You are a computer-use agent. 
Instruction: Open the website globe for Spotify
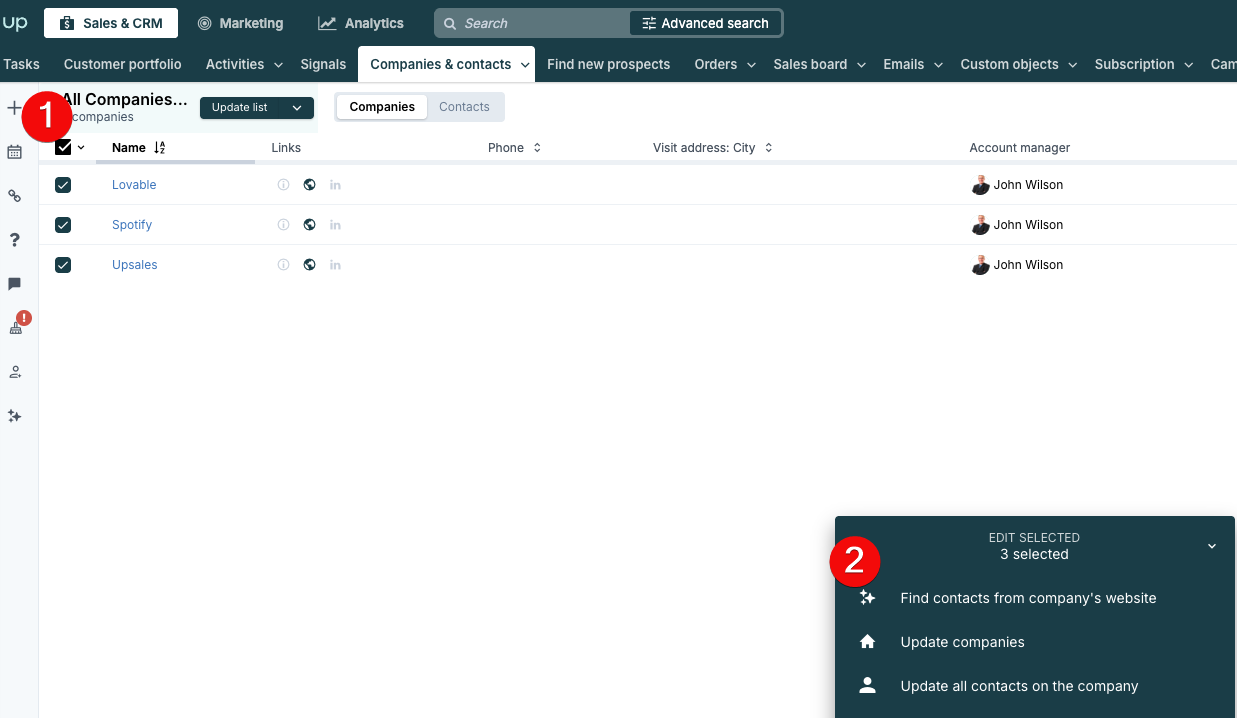coord(310,225)
